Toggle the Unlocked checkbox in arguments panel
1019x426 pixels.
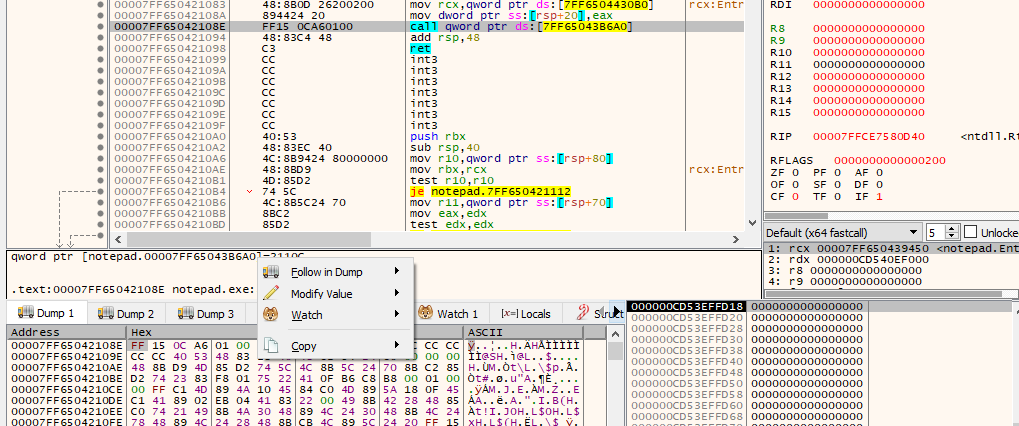click(970, 232)
